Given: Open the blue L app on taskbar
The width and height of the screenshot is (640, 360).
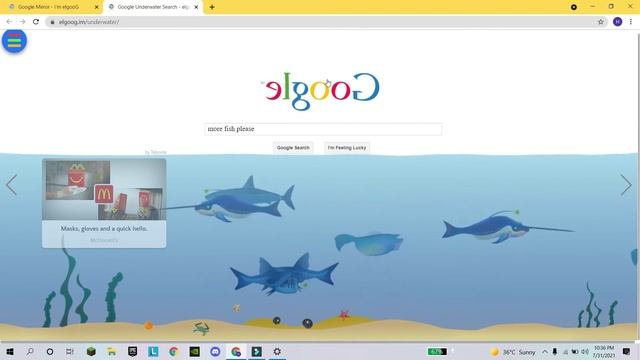Looking at the screenshot, I should [x=153, y=351].
